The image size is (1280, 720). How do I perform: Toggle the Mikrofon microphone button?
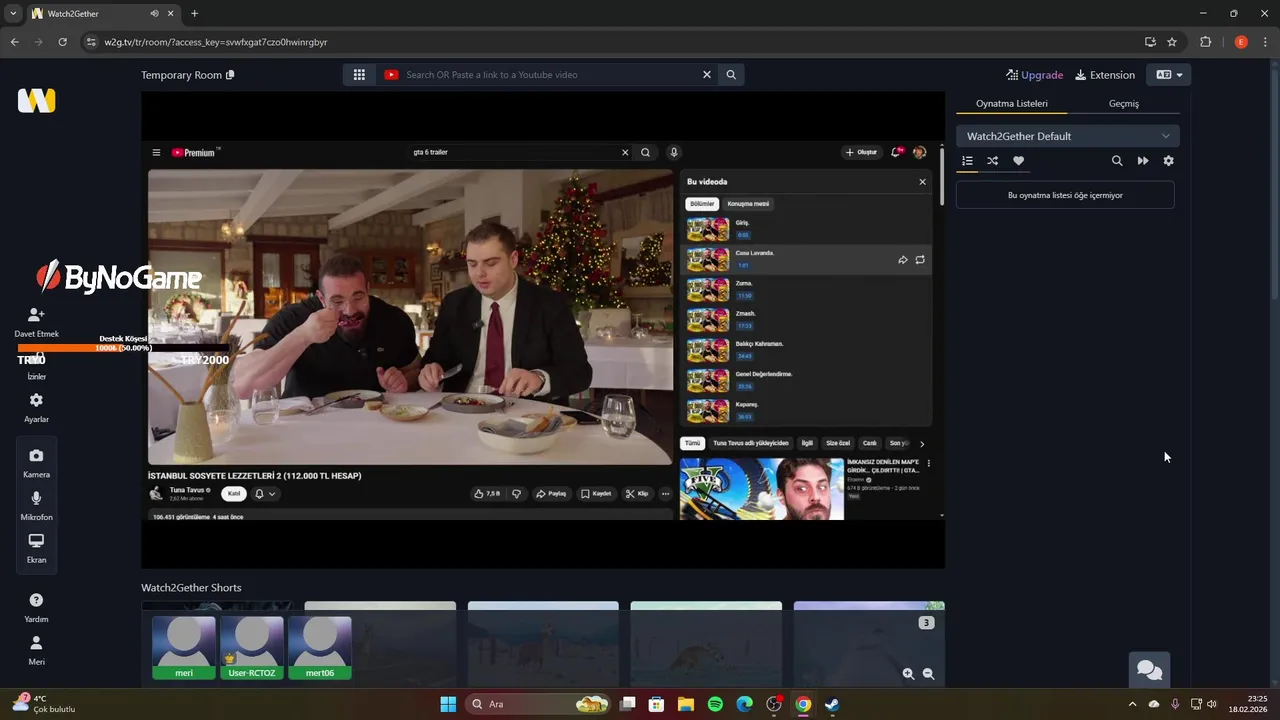(36, 506)
